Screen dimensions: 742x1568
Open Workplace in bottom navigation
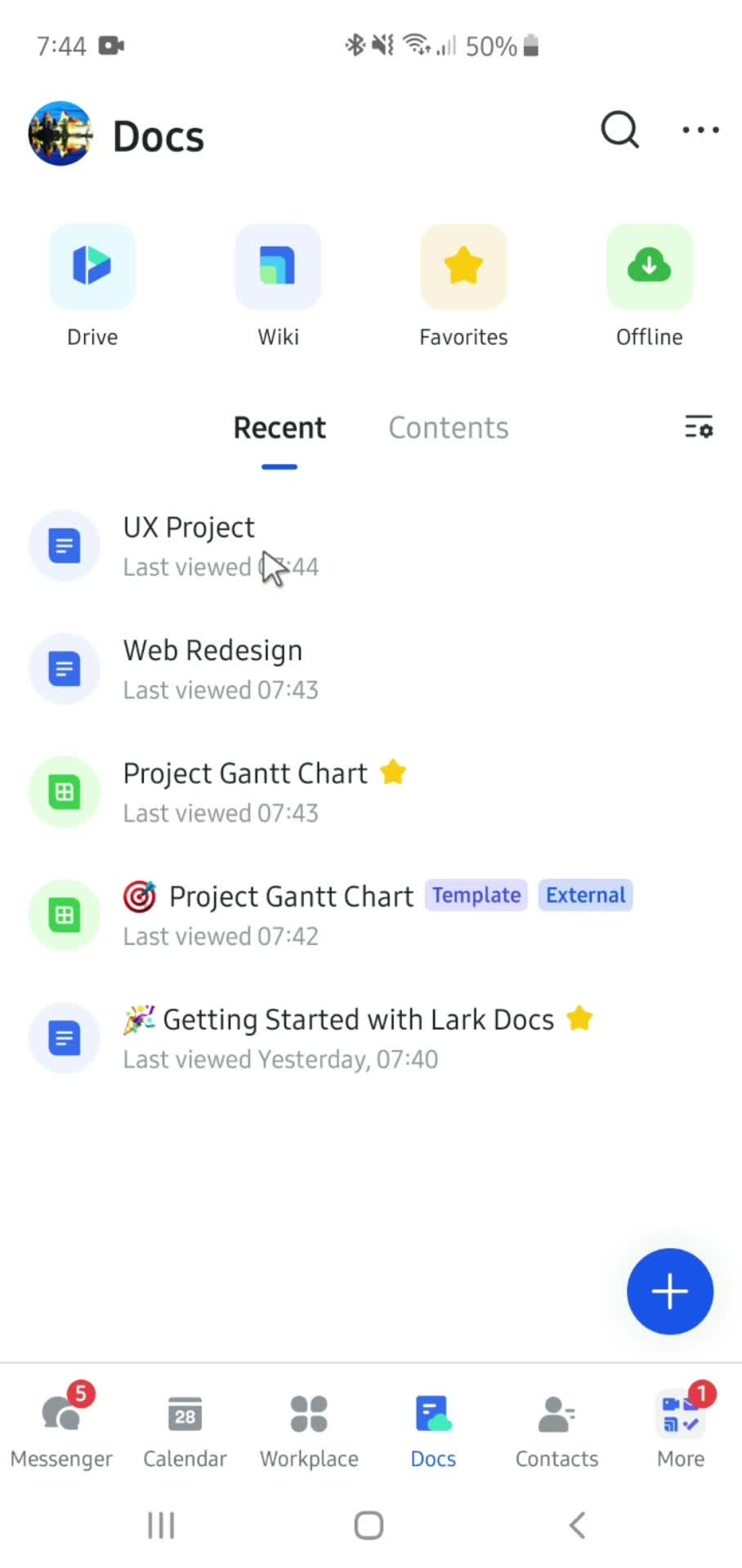point(309,1429)
